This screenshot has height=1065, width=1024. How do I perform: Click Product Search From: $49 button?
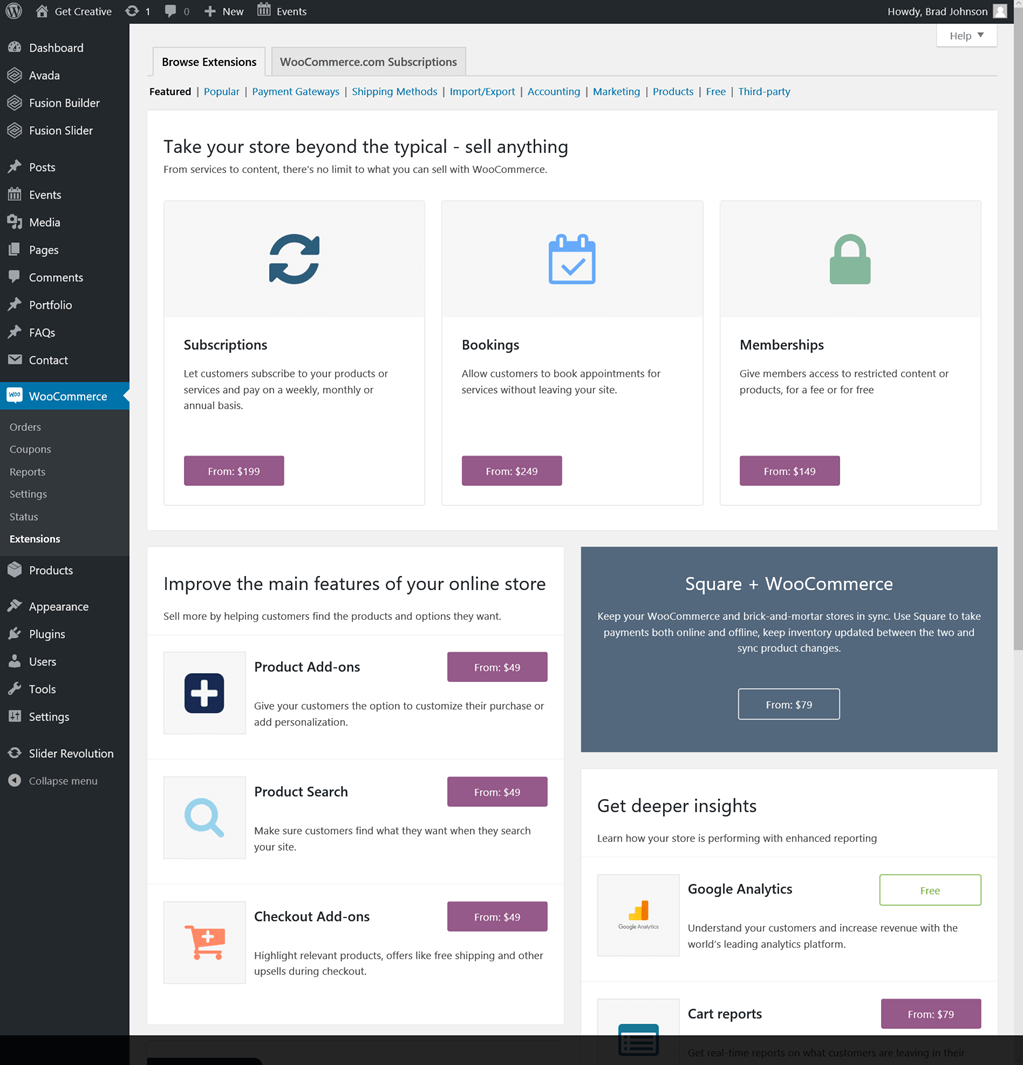497,792
